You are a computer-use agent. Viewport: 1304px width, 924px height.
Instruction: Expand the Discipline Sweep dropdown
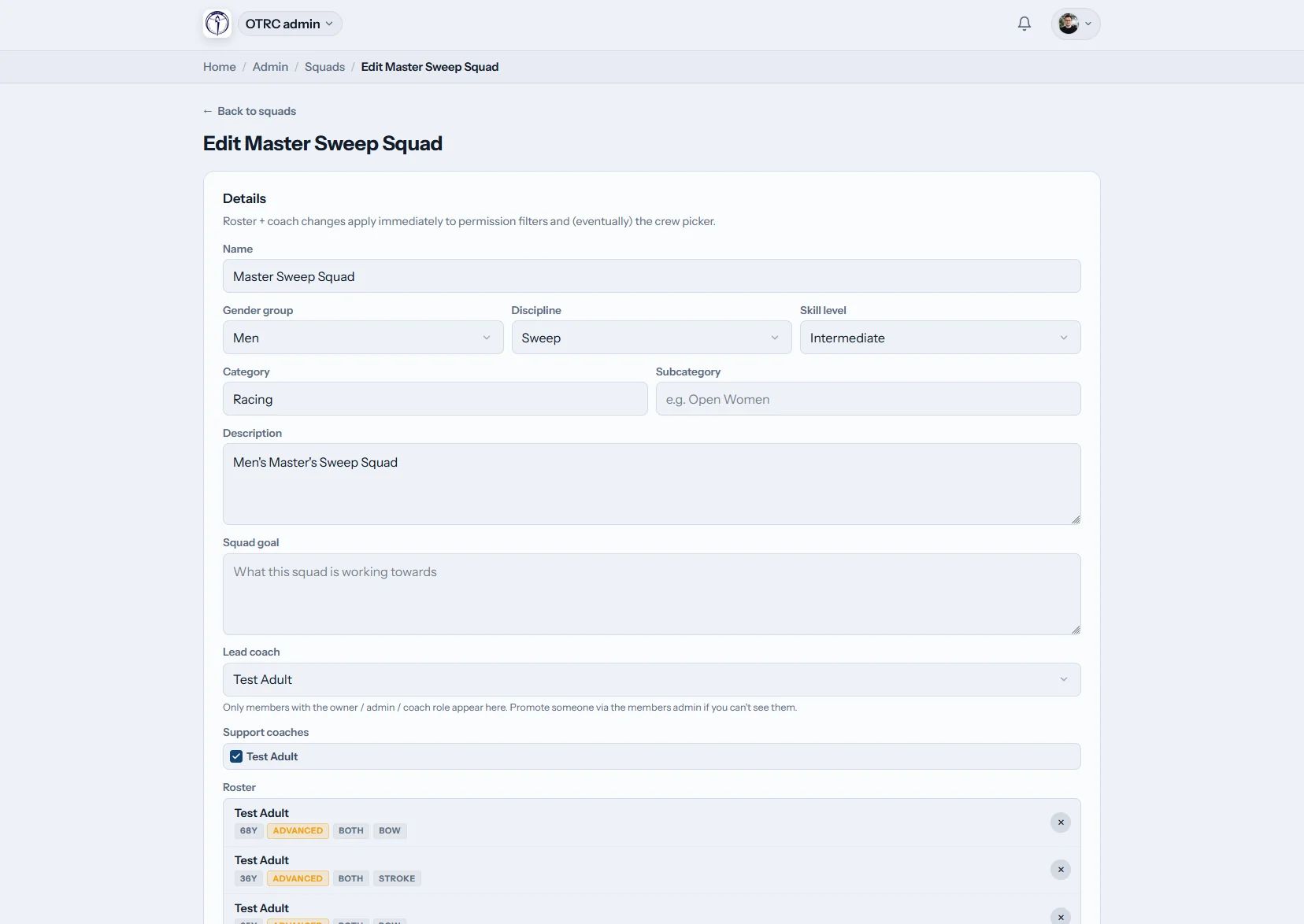(651, 338)
